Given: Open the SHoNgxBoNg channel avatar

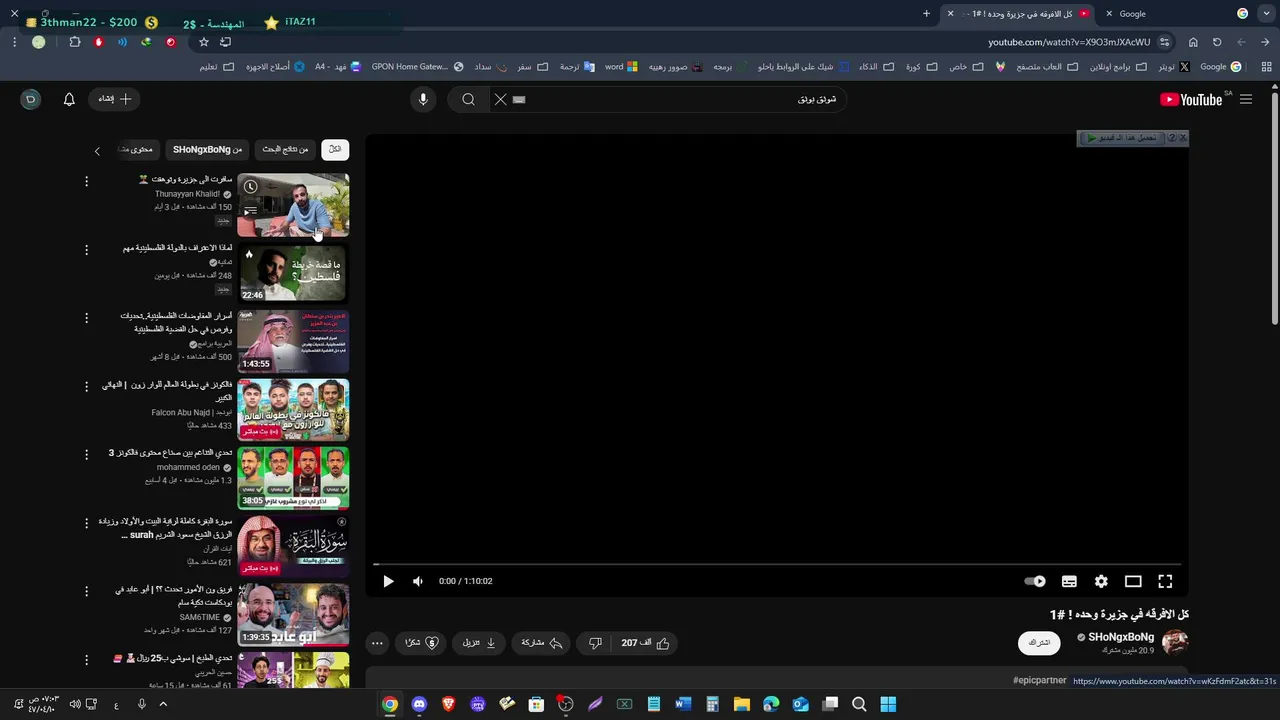Looking at the screenshot, I should [1175, 642].
